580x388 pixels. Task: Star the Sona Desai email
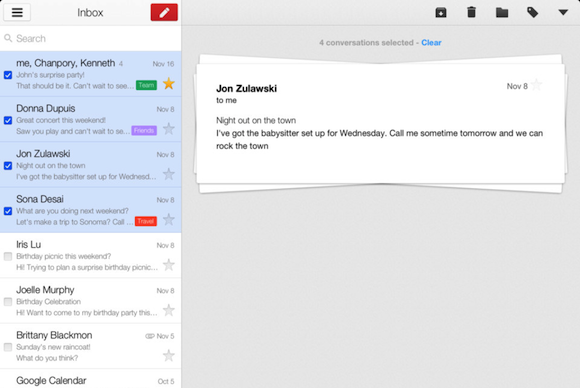click(x=169, y=219)
